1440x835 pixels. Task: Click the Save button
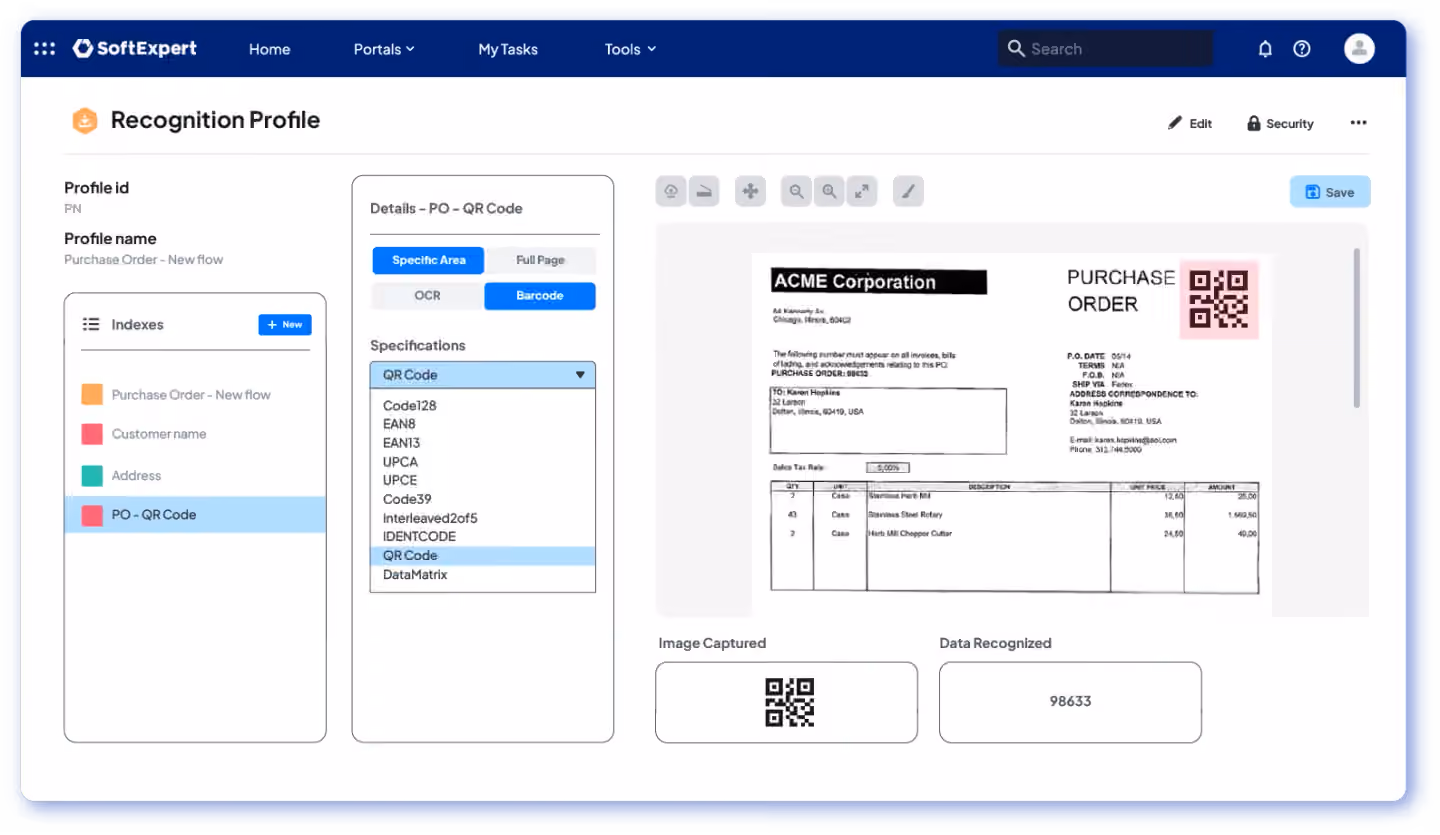[1330, 192]
